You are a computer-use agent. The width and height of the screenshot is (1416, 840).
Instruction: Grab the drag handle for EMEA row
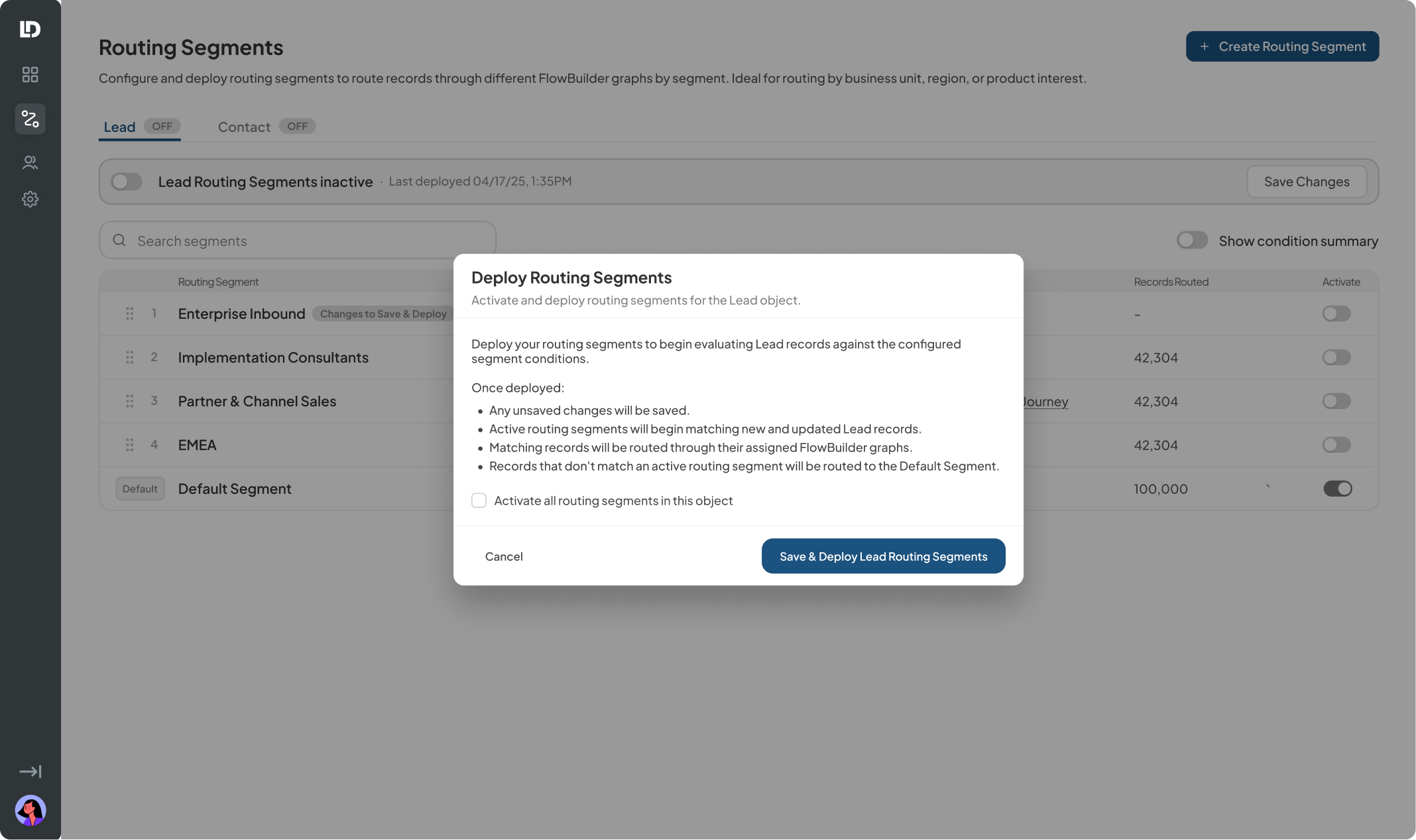click(x=130, y=445)
